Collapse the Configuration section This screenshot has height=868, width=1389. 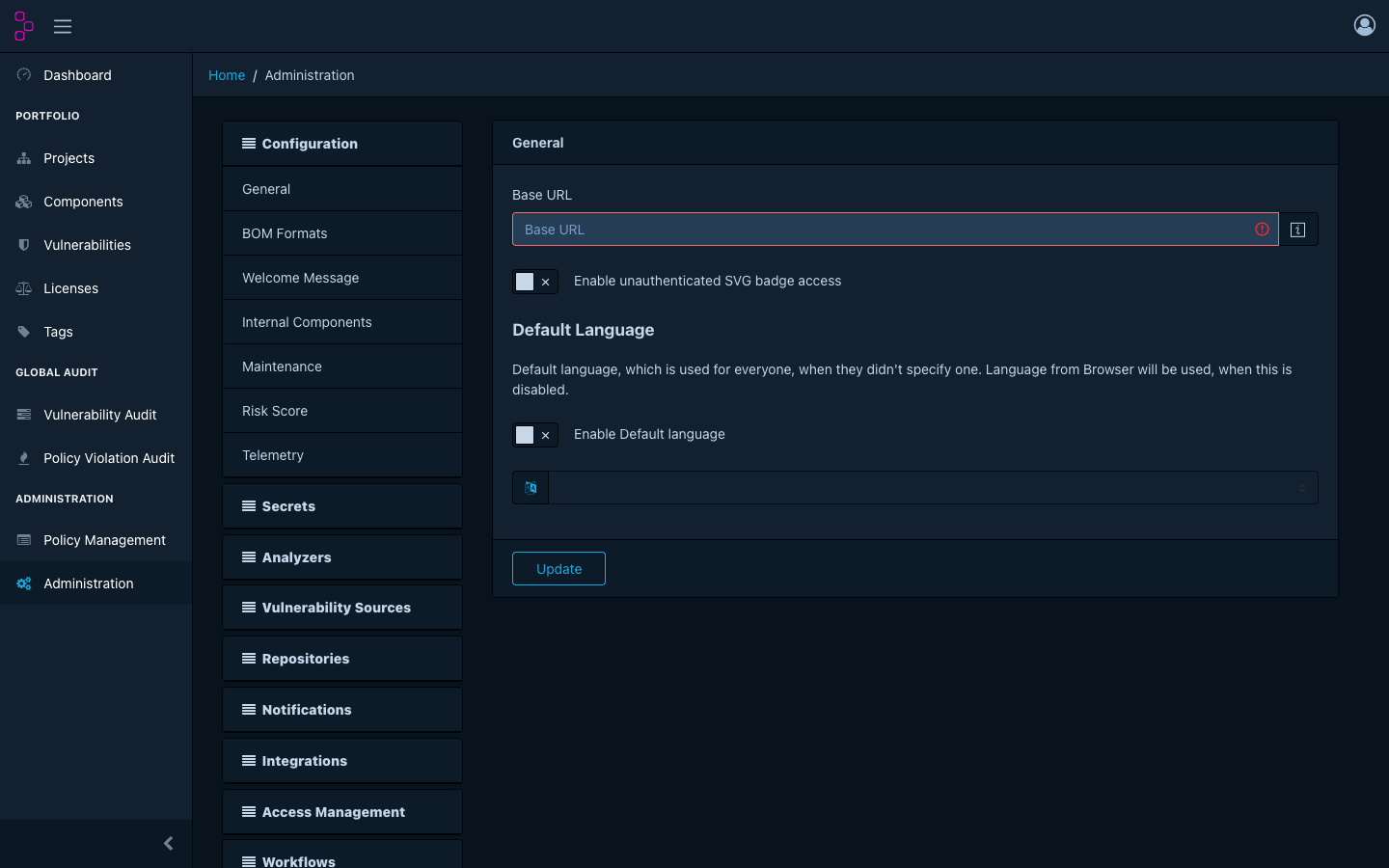(342, 144)
